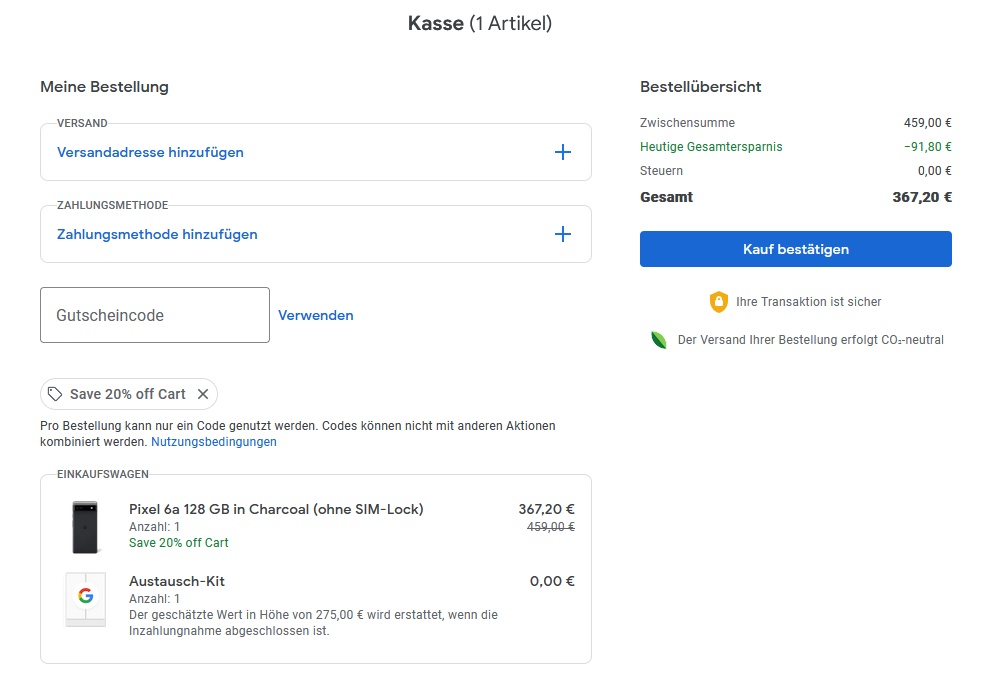
Task: Open the Pixel 6a phone thumbnail
Action: point(85,527)
